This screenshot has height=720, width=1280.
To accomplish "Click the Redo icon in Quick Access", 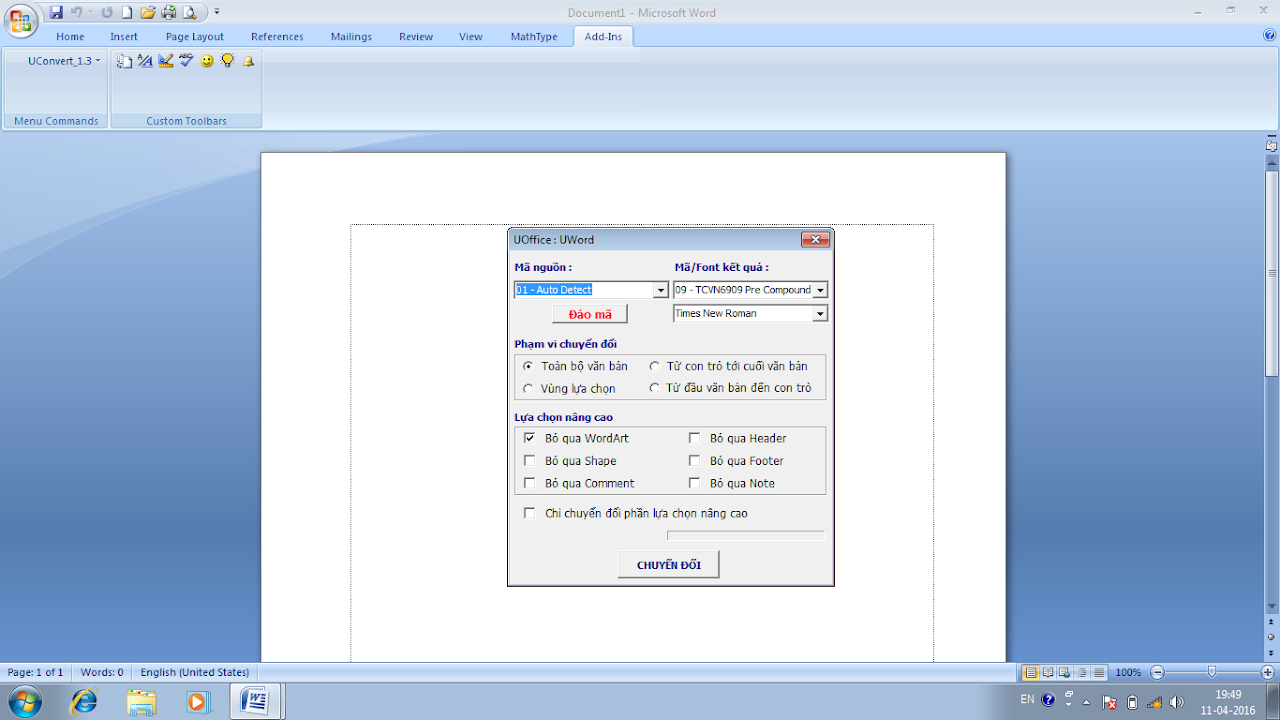I will [x=107, y=13].
